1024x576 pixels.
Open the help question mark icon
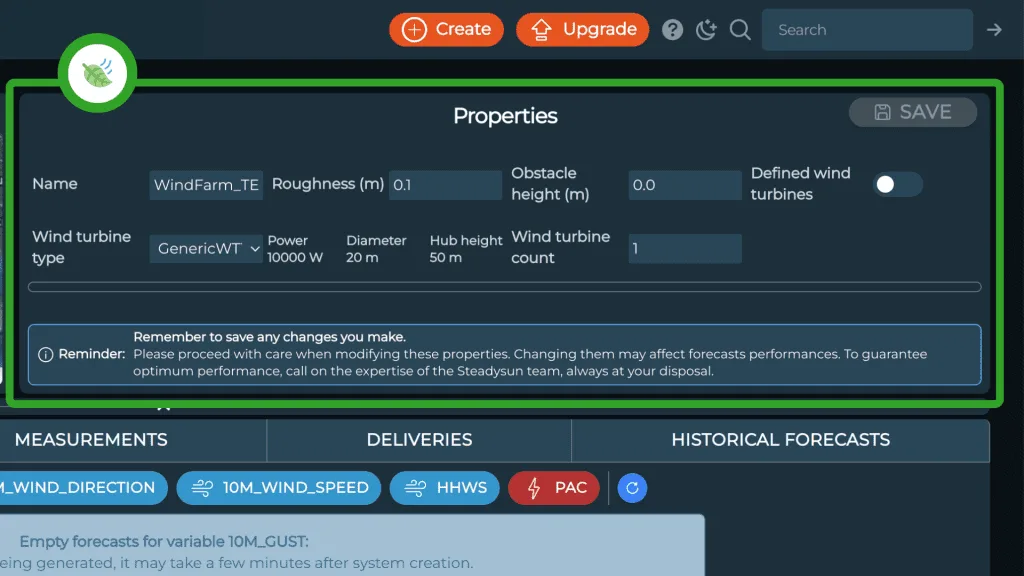pyautogui.click(x=672, y=29)
